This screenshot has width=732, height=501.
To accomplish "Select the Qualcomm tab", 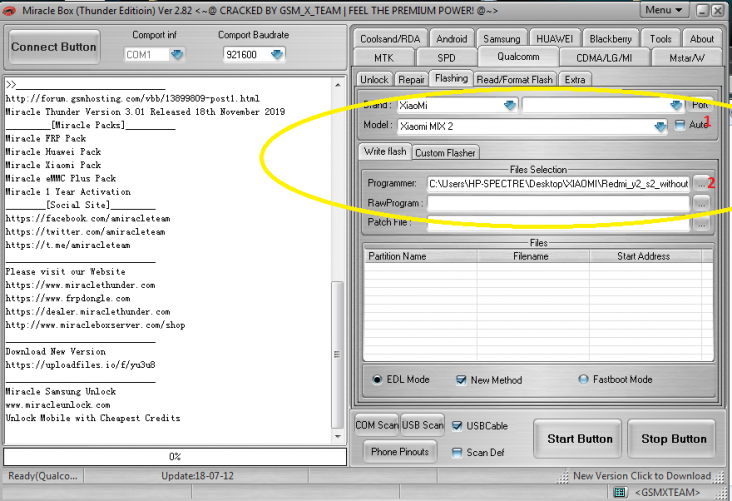I will point(518,56).
